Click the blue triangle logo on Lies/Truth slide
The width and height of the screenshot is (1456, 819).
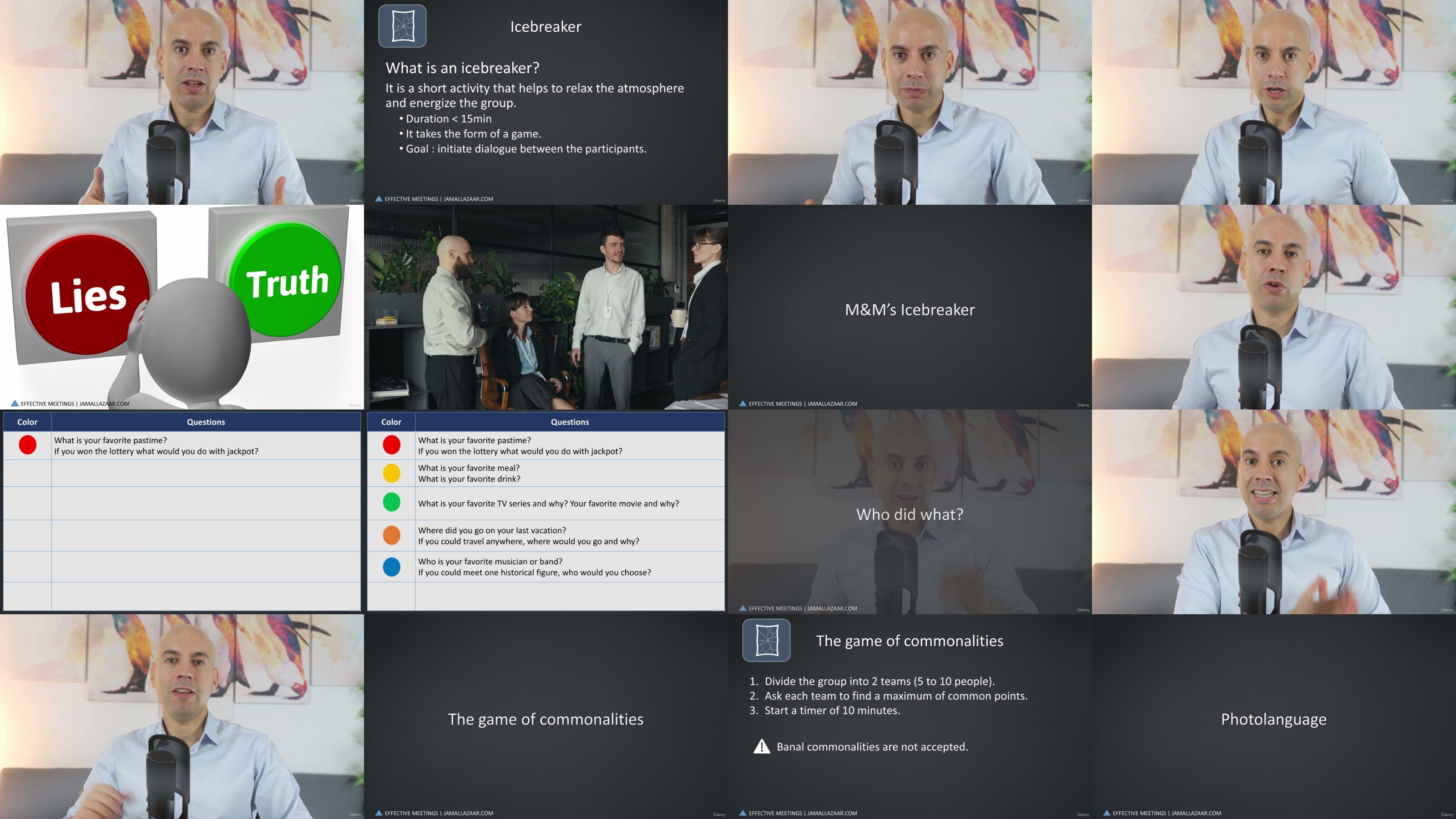(x=15, y=404)
